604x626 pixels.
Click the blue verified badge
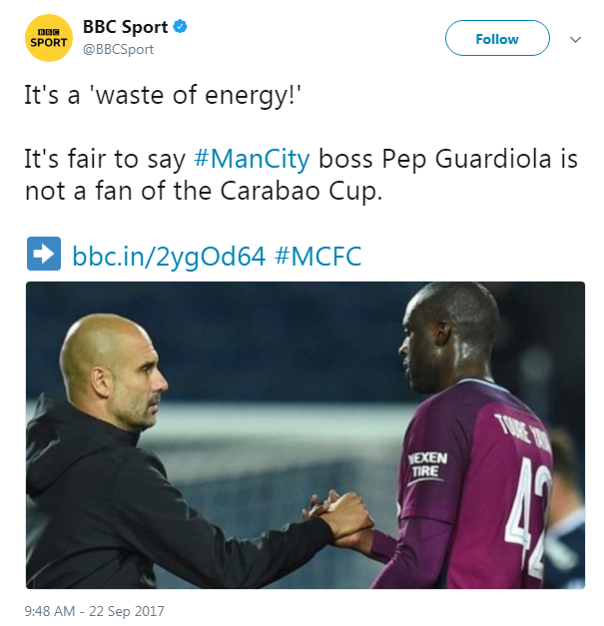[180, 27]
